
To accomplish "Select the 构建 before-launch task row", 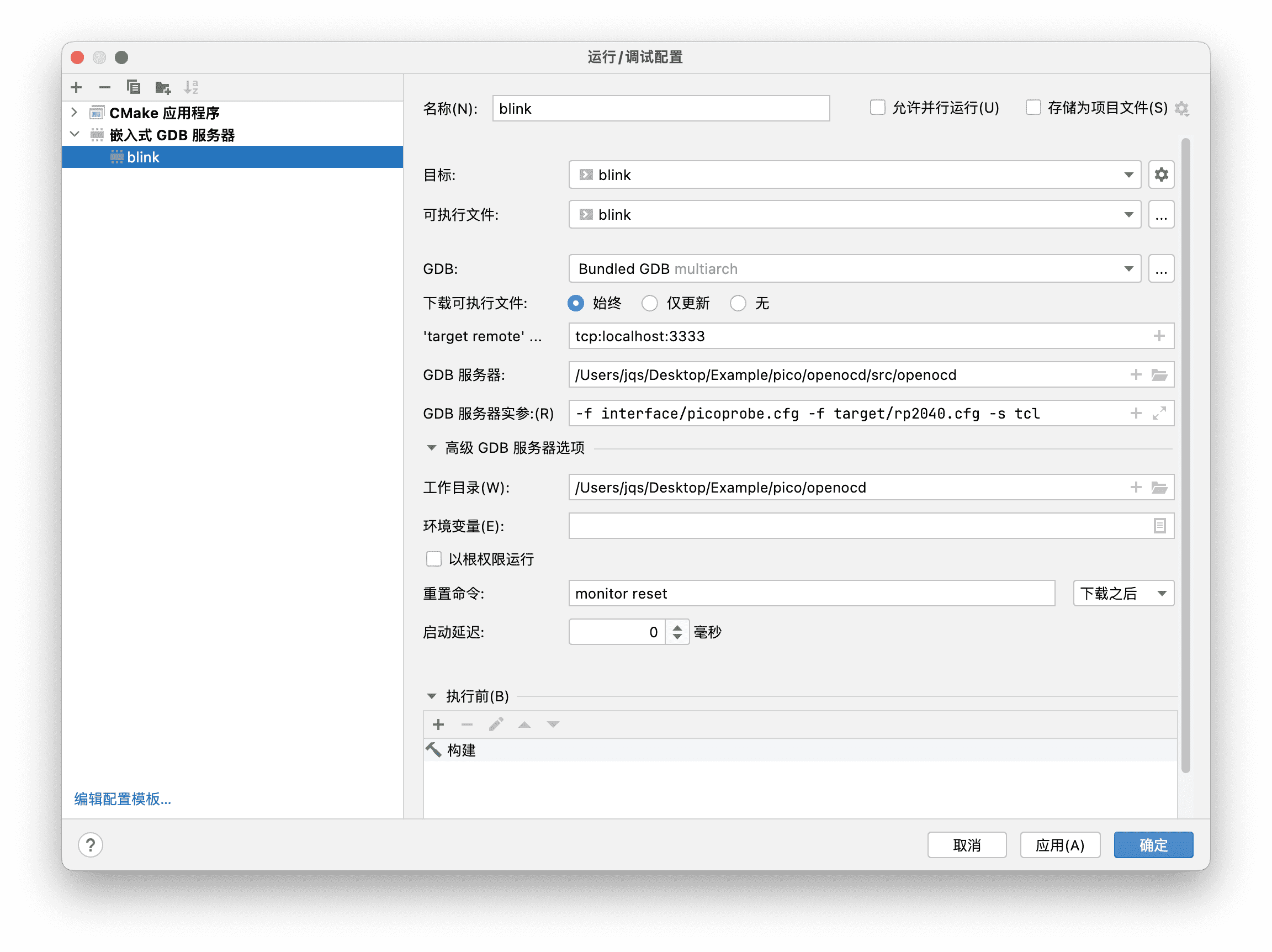I will coord(800,750).
